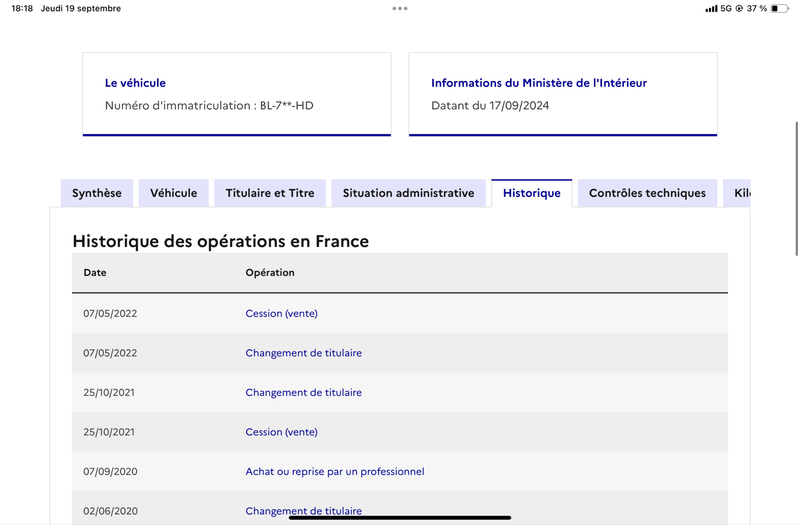Open the Titulaire et Titre tab

(x=270, y=193)
